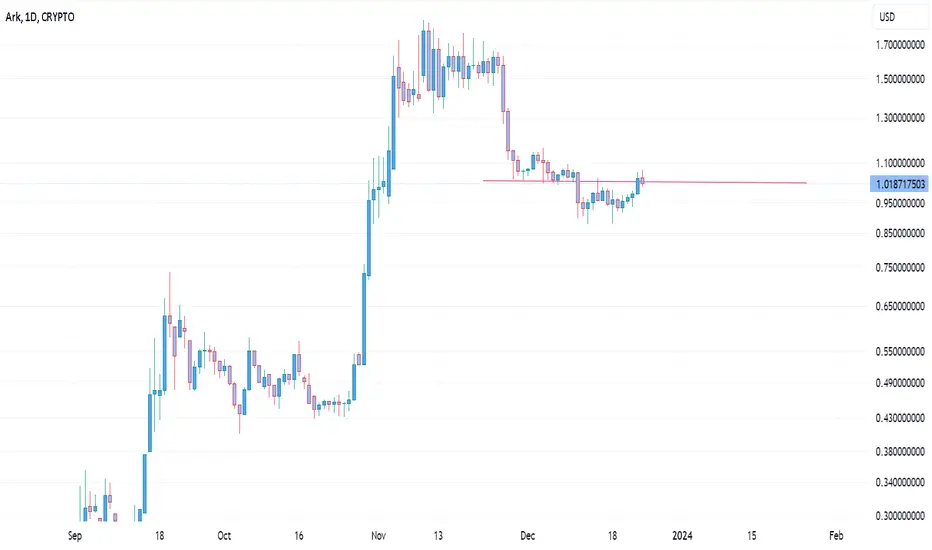Click the 0.650000000 price axis label
Image resolution: width=932 pixels, height=550 pixels.
pos(900,307)
